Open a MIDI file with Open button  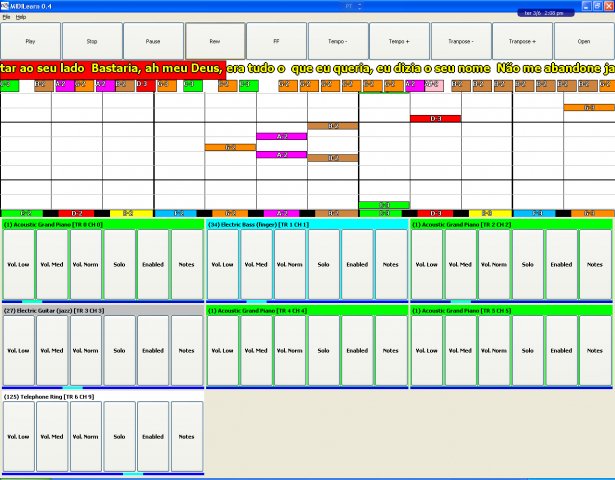pos(584,41)
